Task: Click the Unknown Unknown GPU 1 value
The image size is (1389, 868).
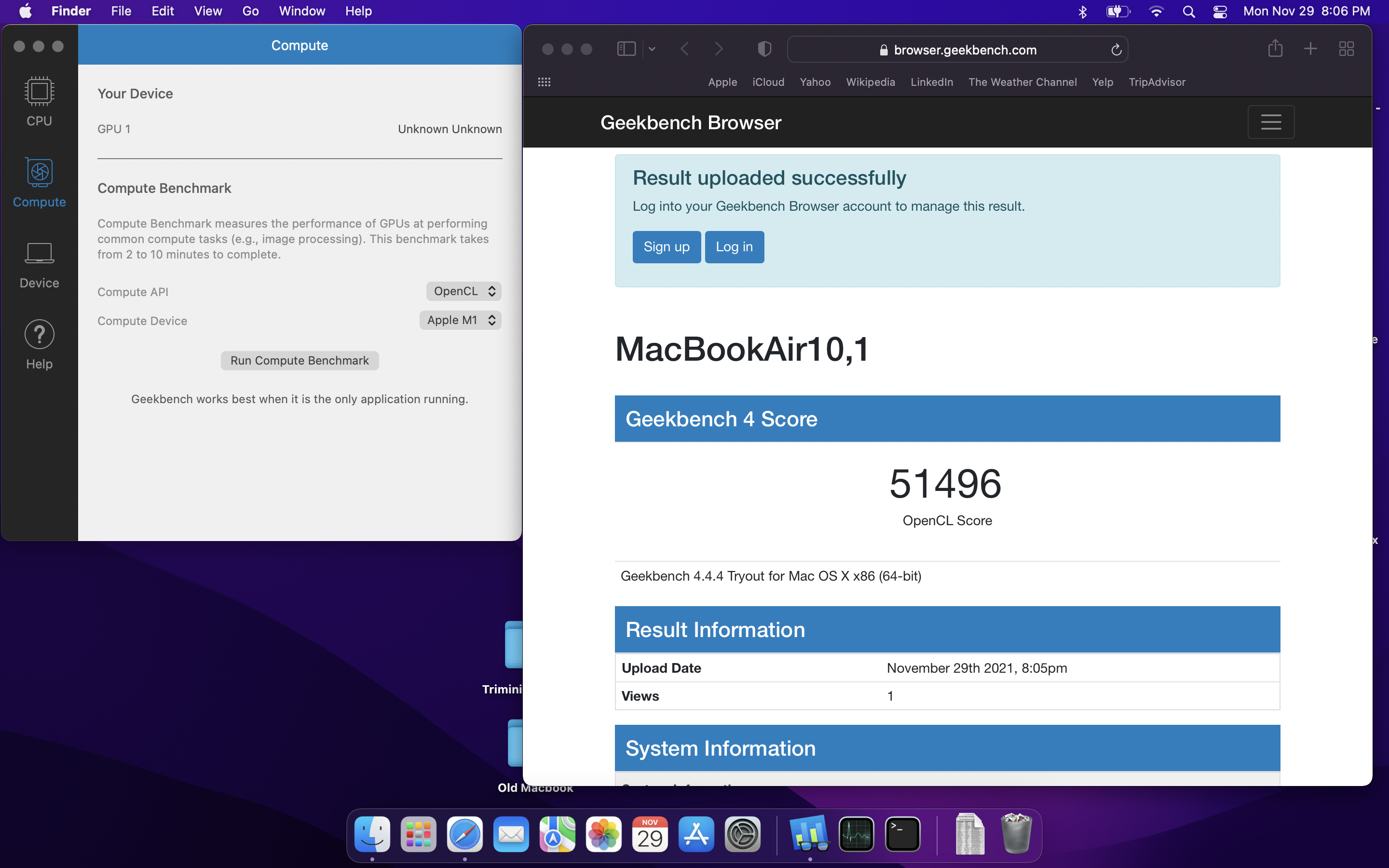Action: [449, 129]
